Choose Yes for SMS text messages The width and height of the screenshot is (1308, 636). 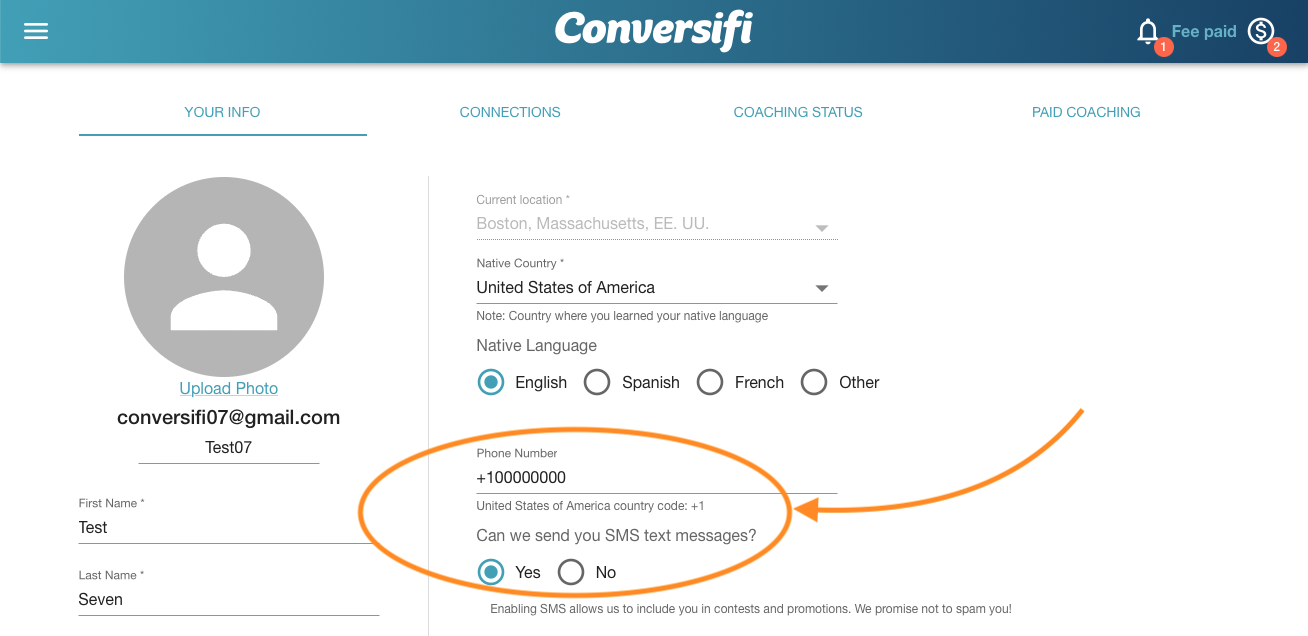tap(491, 572)
